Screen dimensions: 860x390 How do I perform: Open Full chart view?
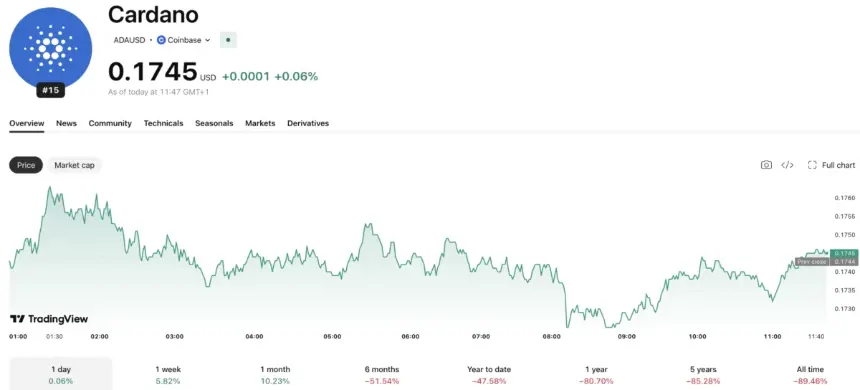coord(831,165)
